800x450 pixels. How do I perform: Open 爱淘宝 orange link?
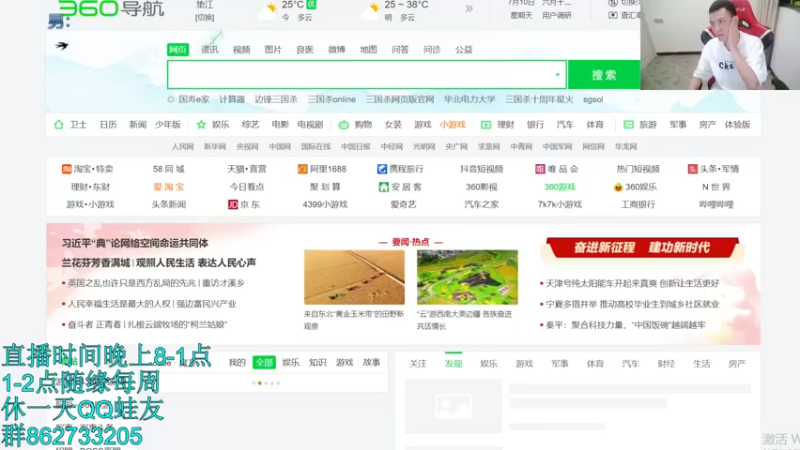point(168,187)
